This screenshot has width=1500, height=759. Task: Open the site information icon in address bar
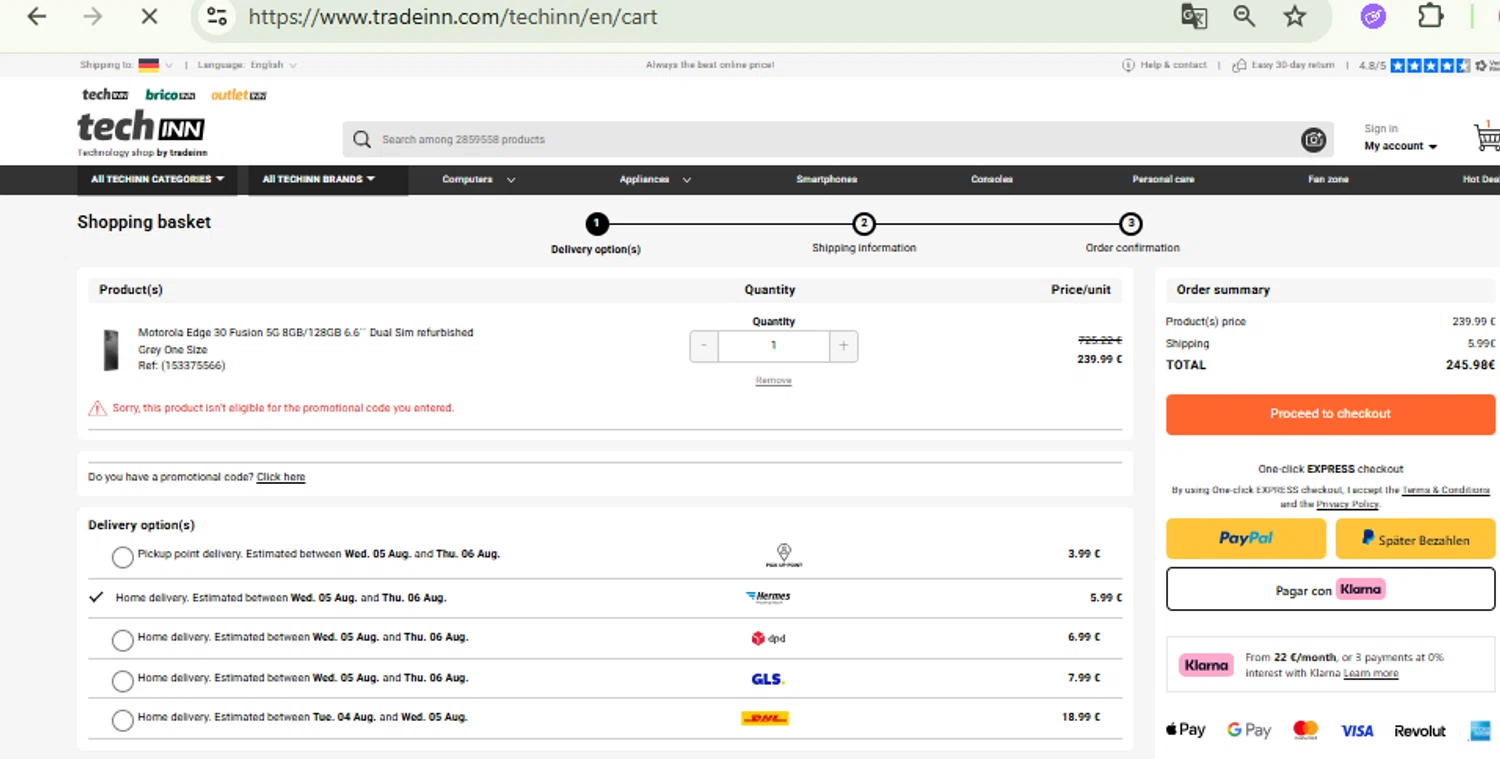point(217,17)
